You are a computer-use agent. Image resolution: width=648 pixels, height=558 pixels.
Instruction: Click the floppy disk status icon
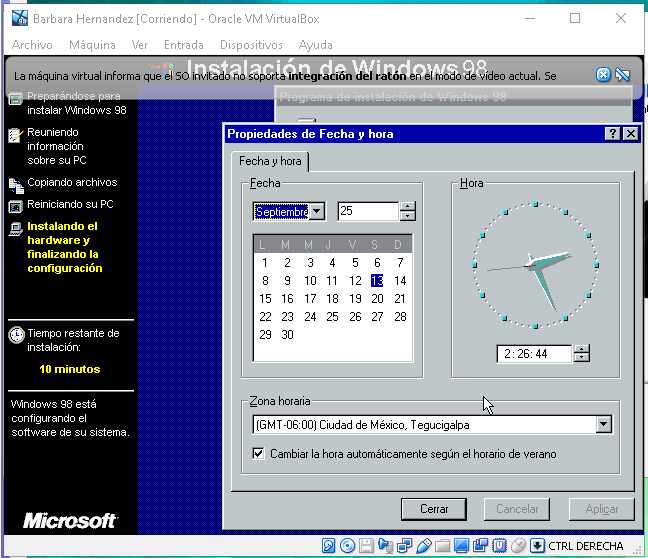pyautogui.click(x=366, y=546)
